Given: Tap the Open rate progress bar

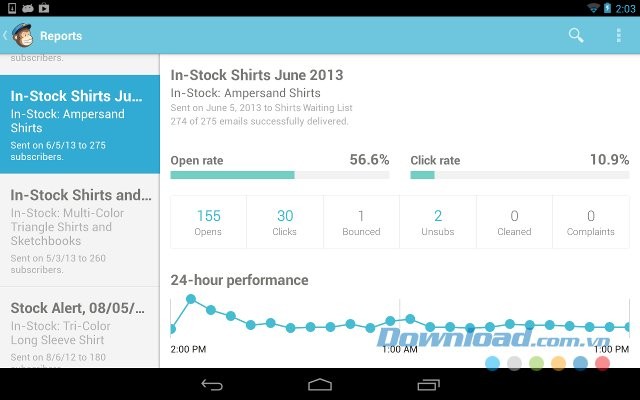Looking at the screenshot, I should tap(280, 175).
